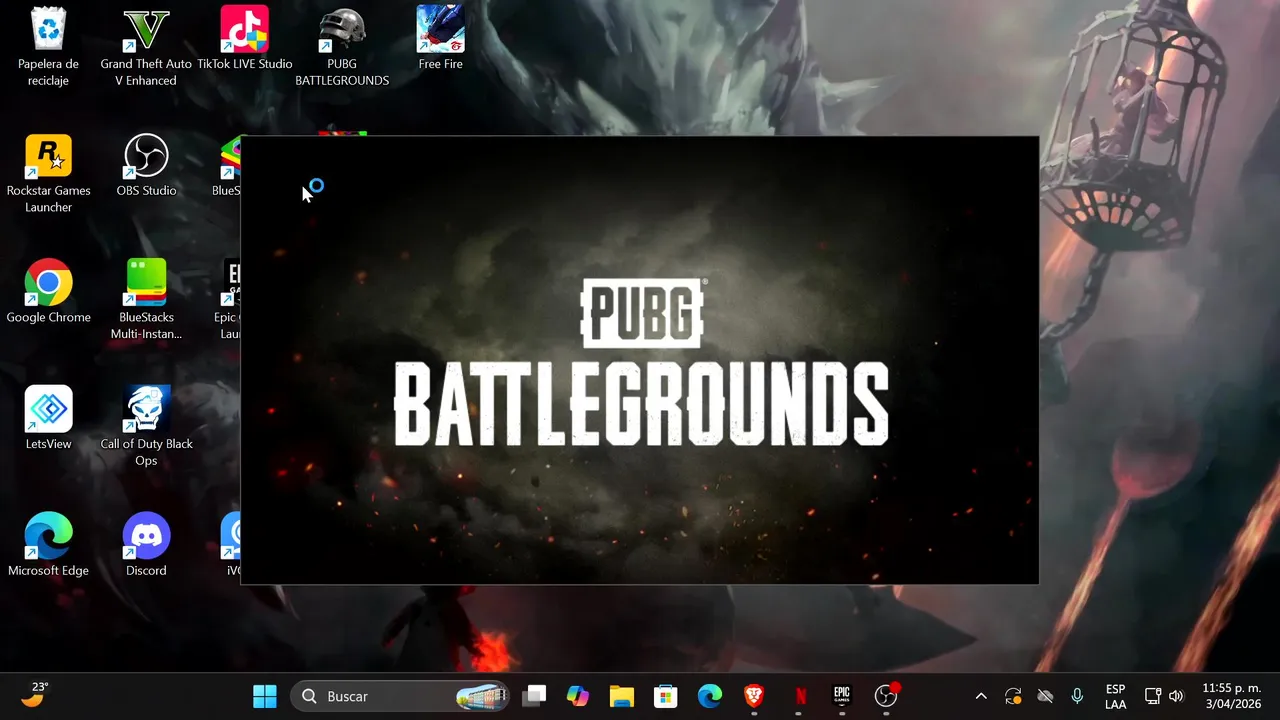1280x720 pixels.
Task: Click the OBS Studio desktop shortcut
Action: click(146, 165)
